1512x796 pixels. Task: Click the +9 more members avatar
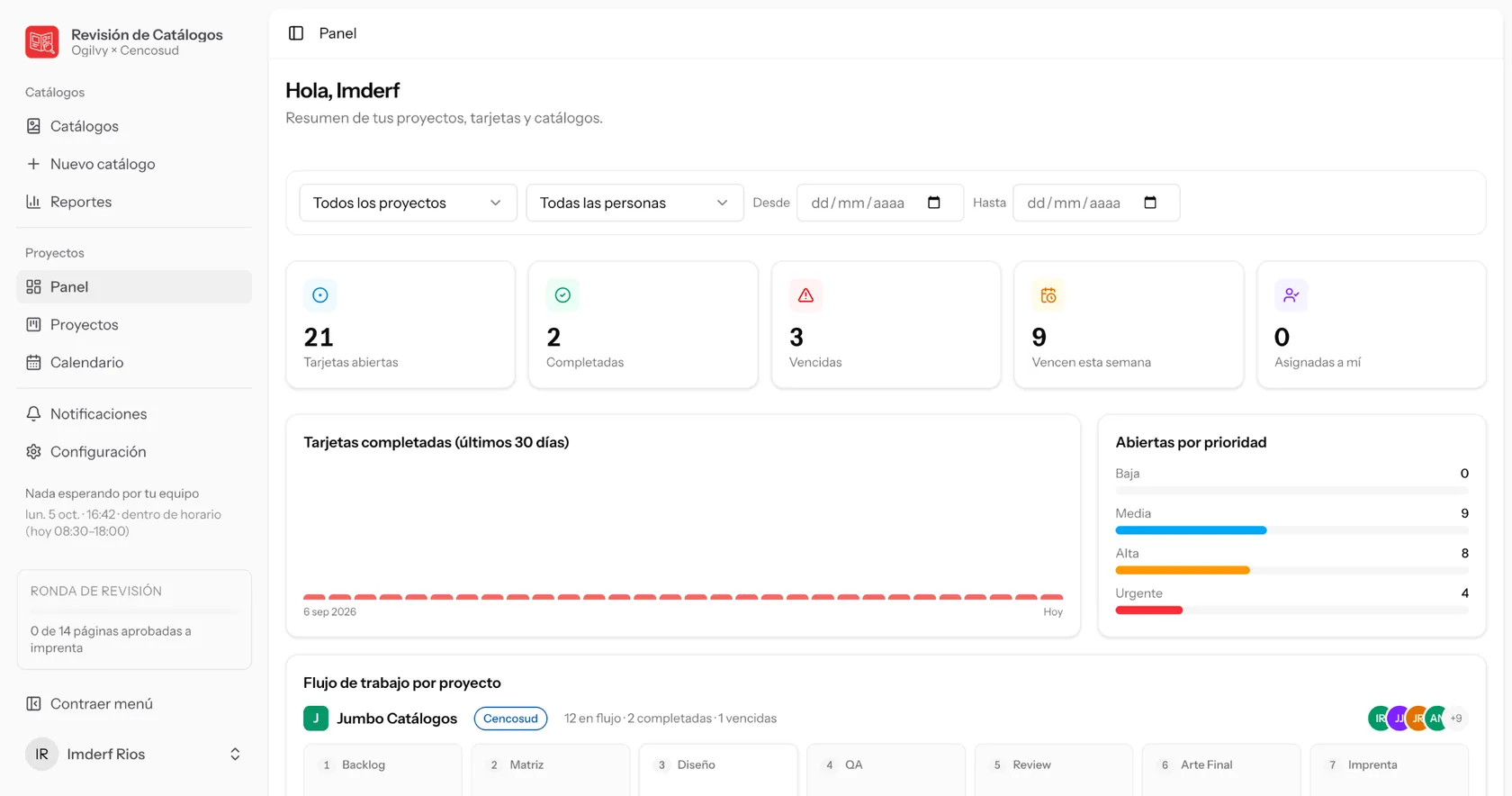coord(1456,718)
